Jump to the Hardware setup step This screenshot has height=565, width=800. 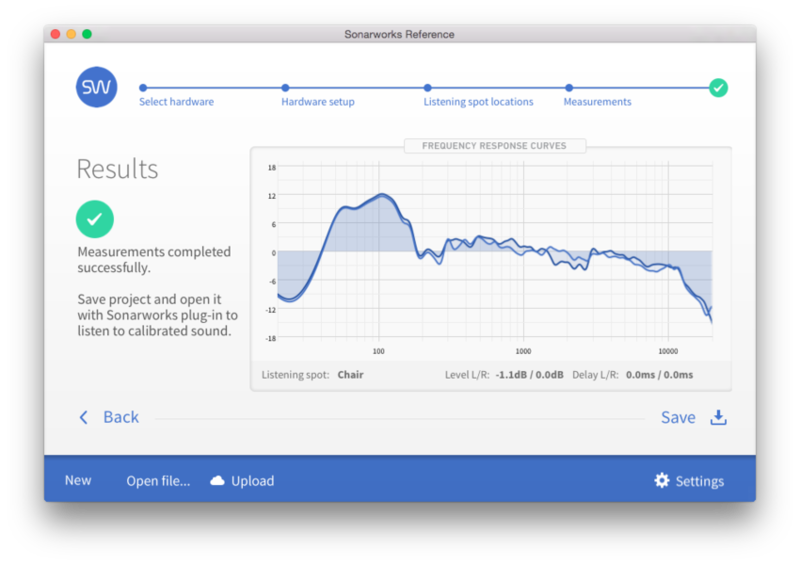tap(317, 102)
